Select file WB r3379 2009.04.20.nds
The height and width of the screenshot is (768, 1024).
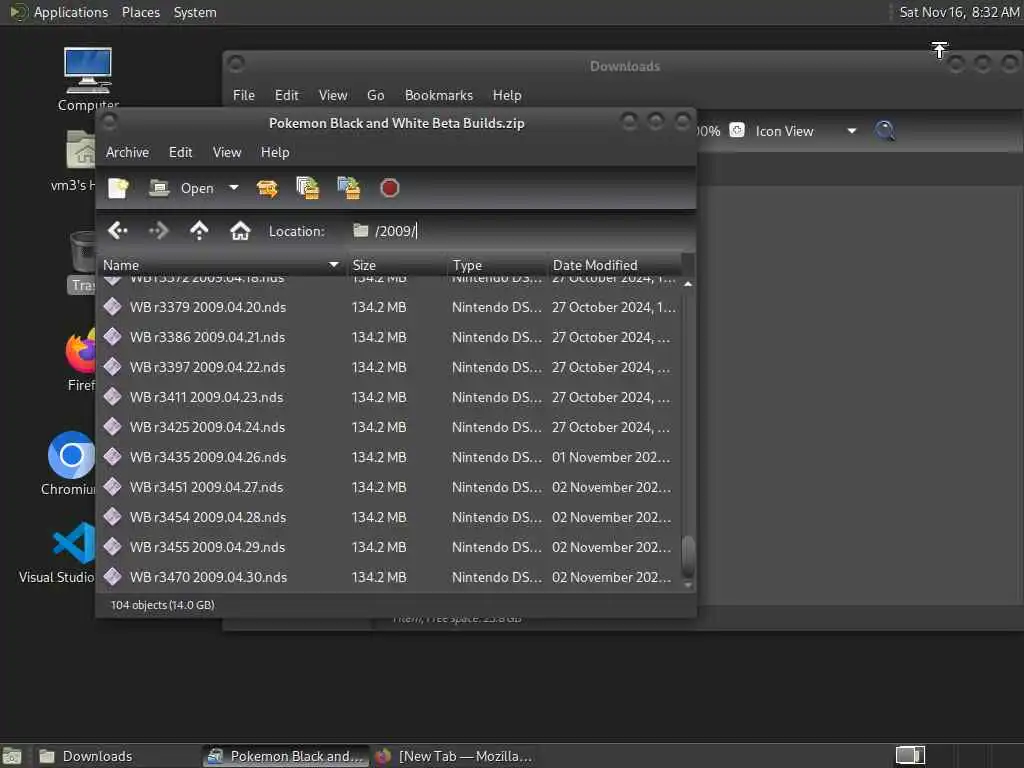pos(389,307)
